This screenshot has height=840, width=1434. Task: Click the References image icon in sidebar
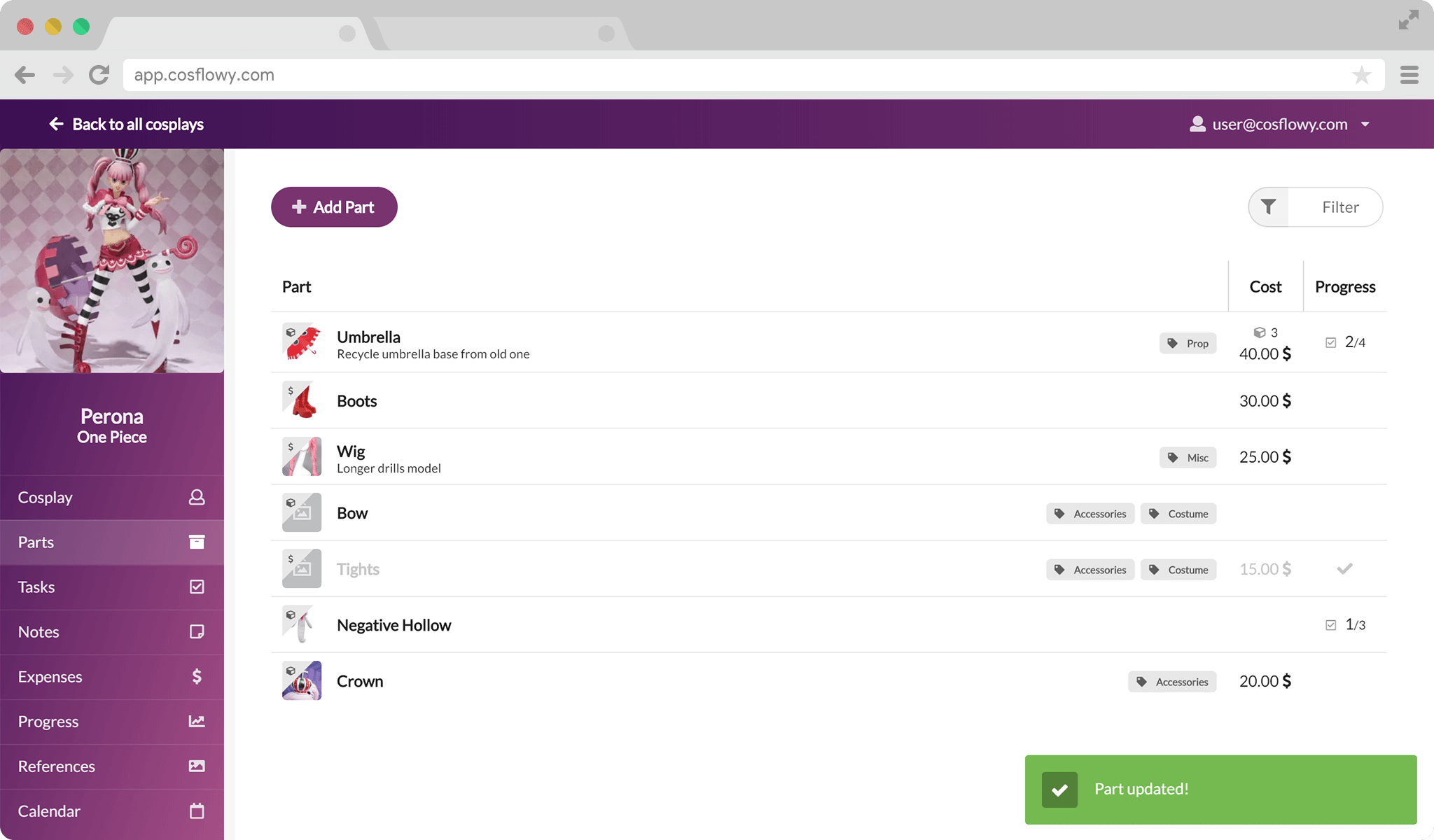tap(197, 766)
